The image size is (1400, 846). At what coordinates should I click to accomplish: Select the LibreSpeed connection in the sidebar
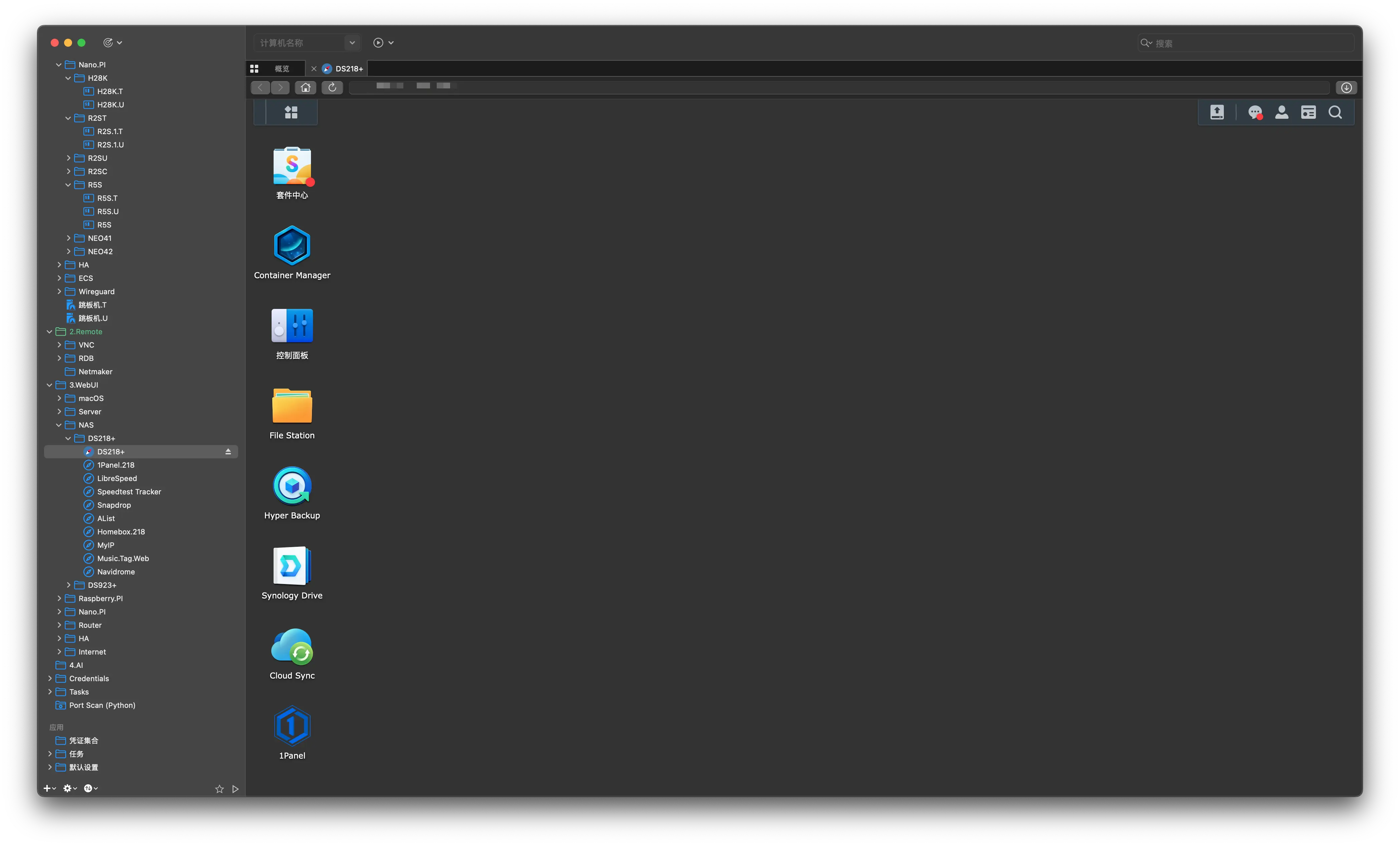pyautogui.click(x=116, y=478)
